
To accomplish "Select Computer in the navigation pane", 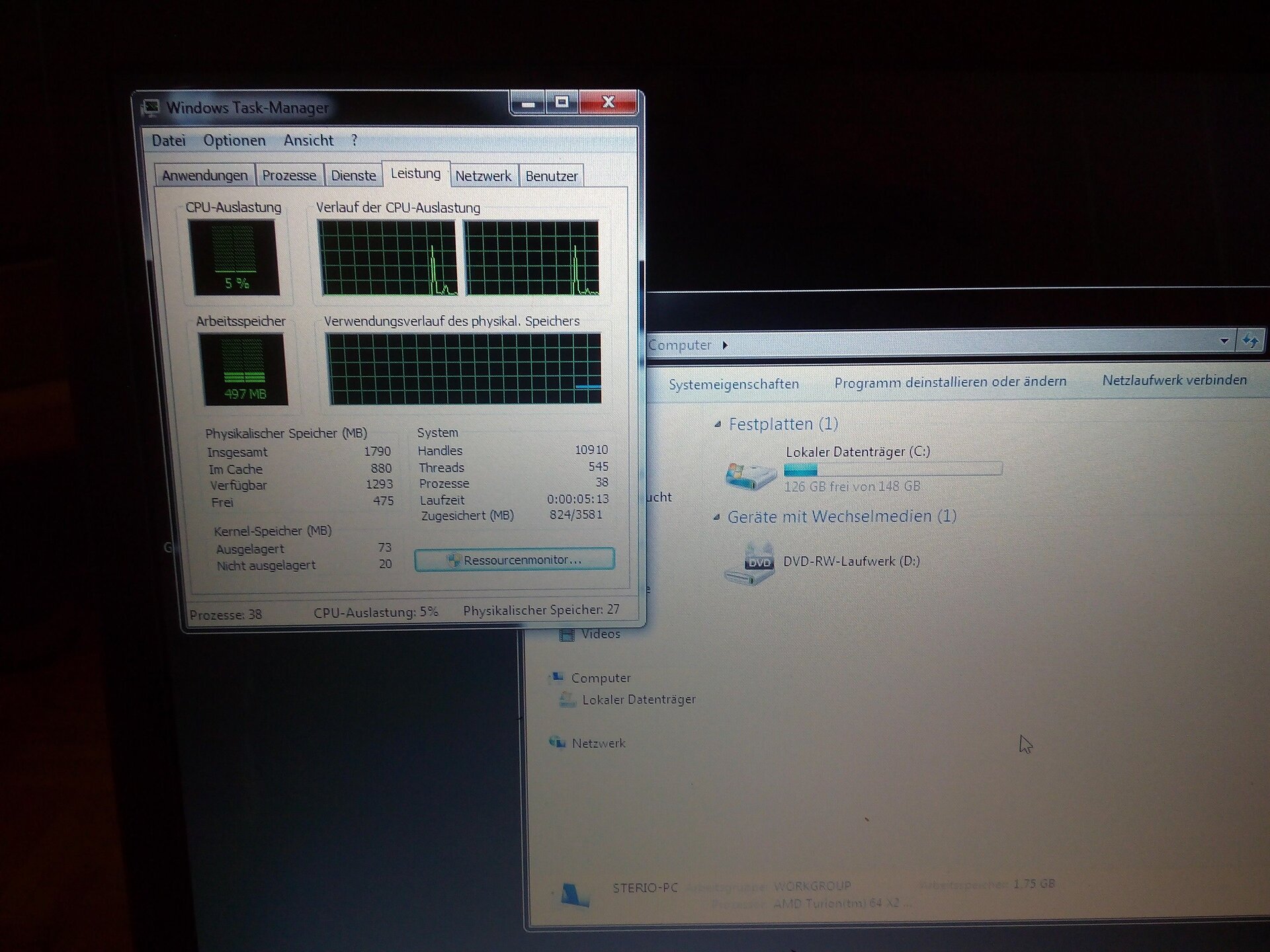I will (x=601, y=678).
